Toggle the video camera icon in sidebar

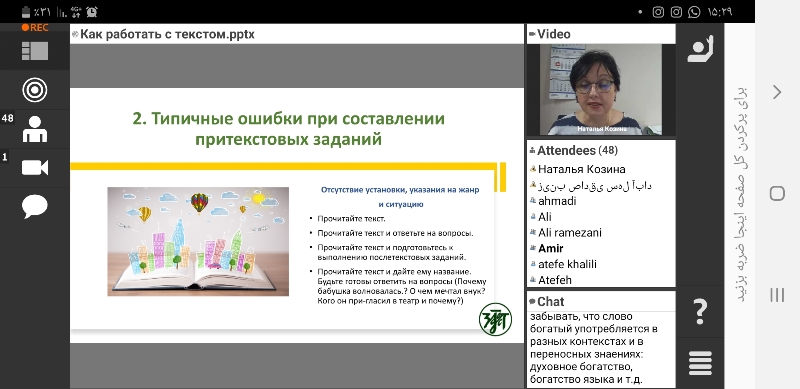(35, 167)
